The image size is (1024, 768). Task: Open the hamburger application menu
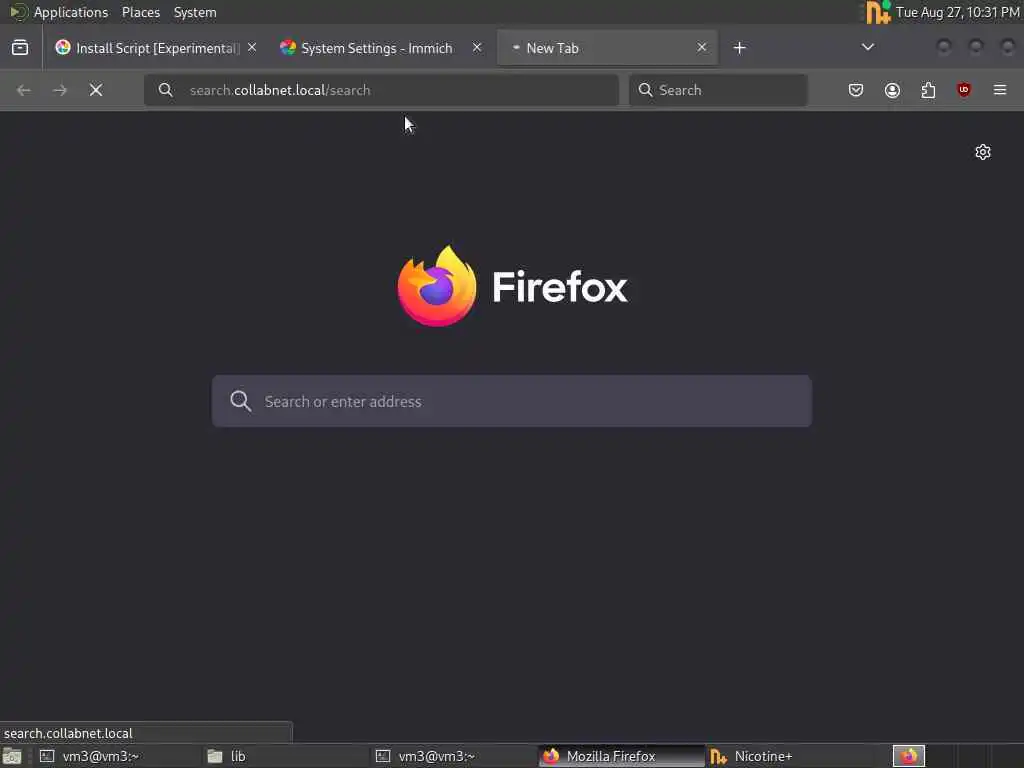1000,90
